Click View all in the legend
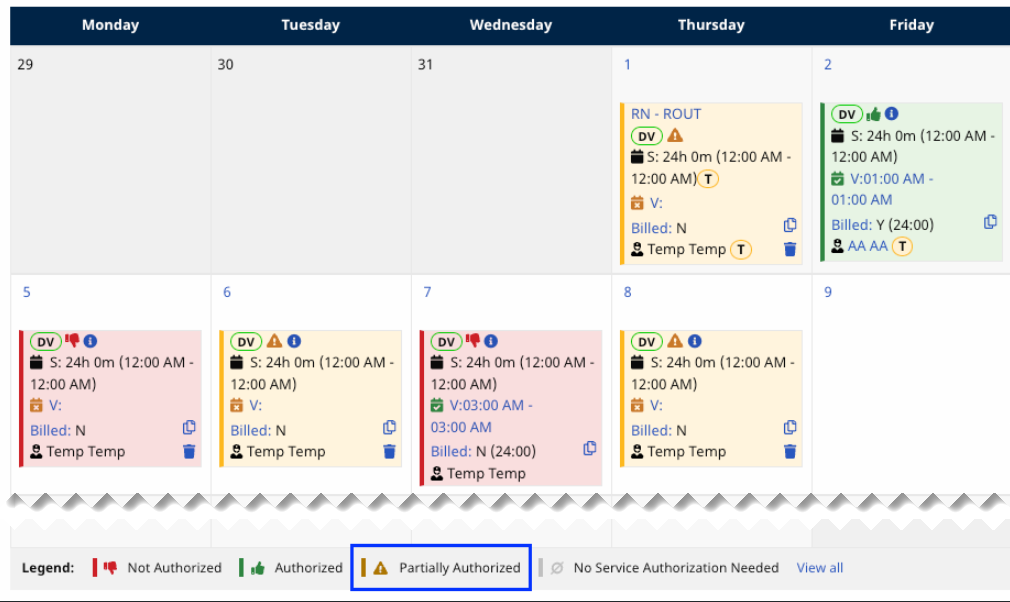Screen dimensions: 1010x602 (820, 568)
